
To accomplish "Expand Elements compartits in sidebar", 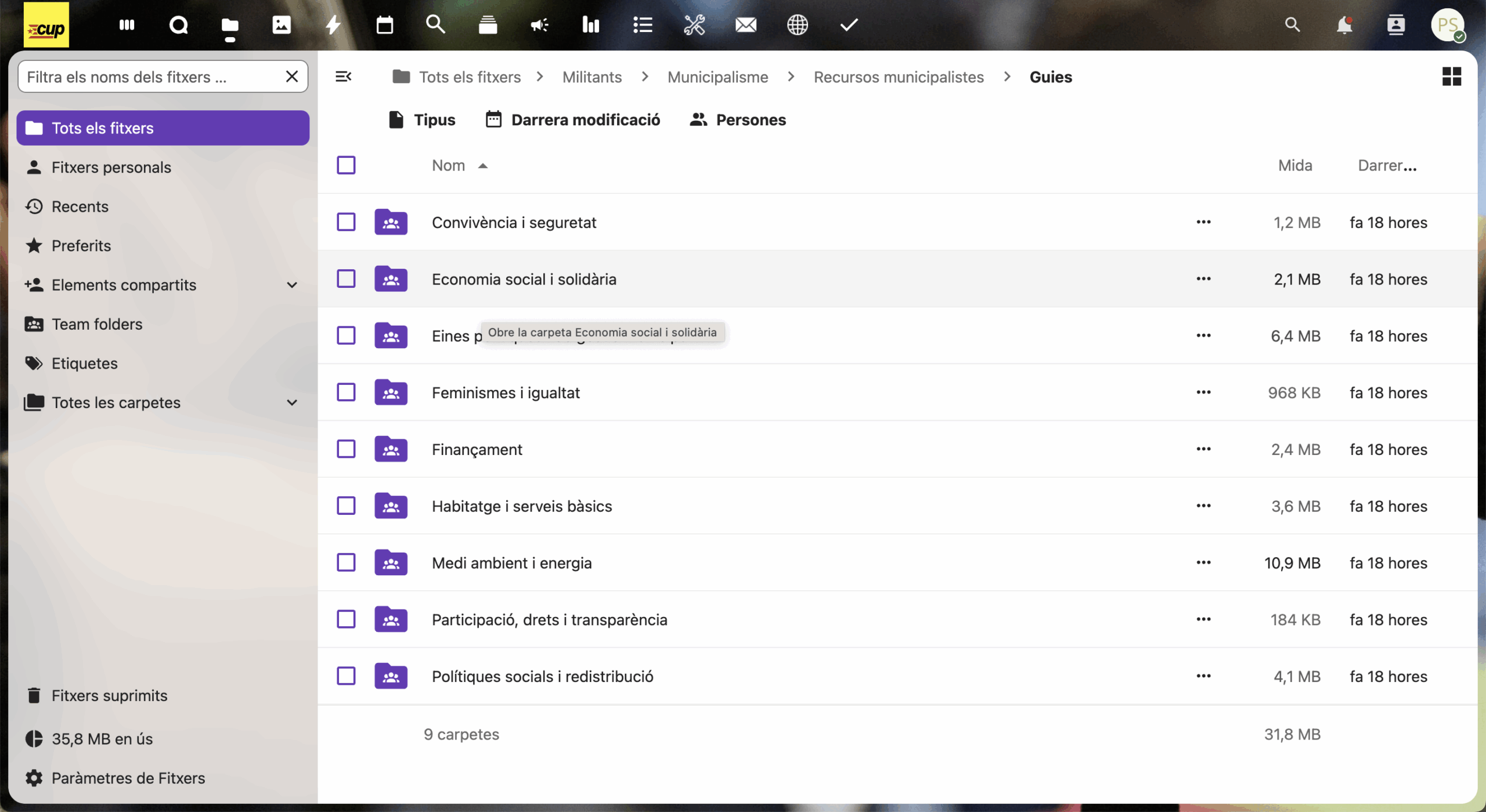I will point(292,285).
